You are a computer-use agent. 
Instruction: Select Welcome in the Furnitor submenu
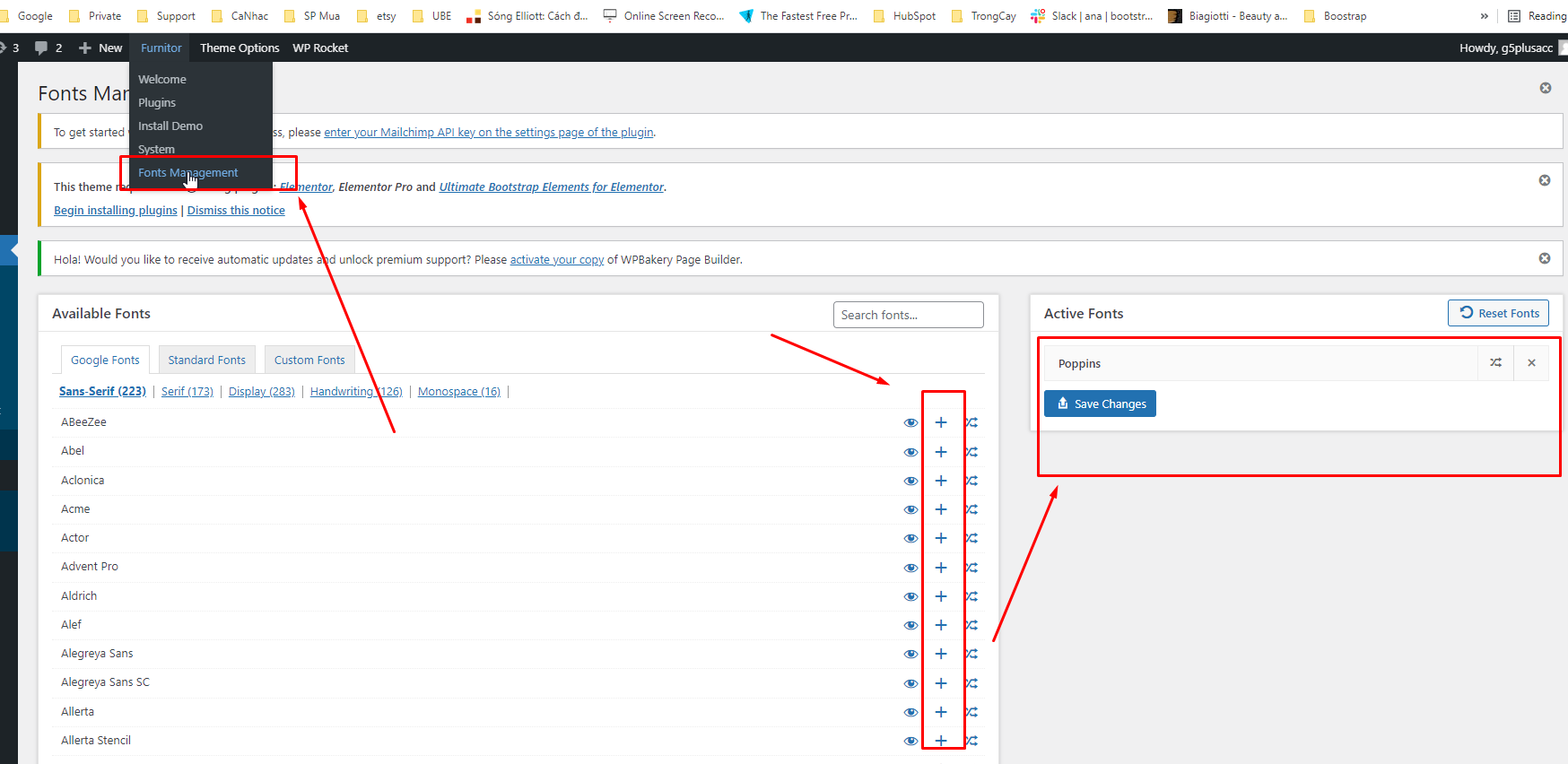pos(162,79)
